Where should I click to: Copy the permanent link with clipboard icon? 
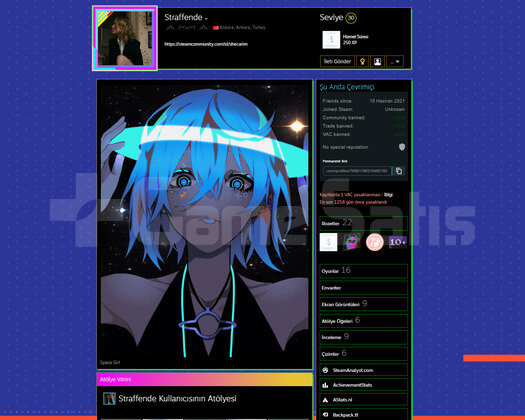(x=399, y=171)
